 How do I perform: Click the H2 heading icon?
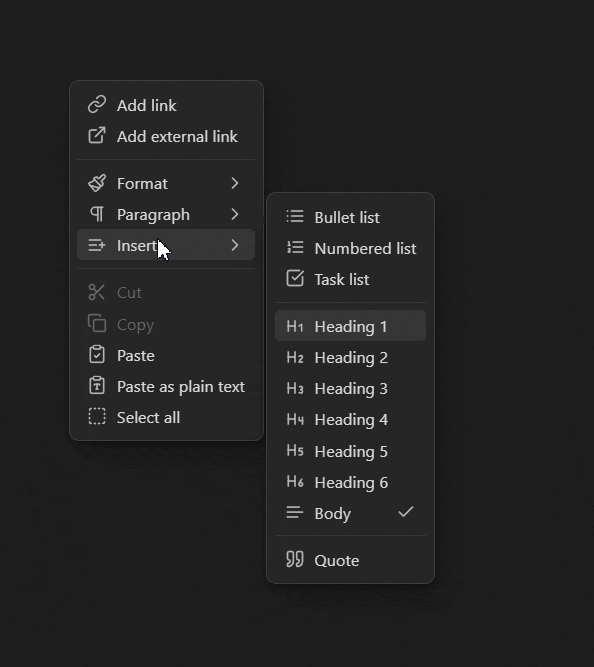click(295, 357)
